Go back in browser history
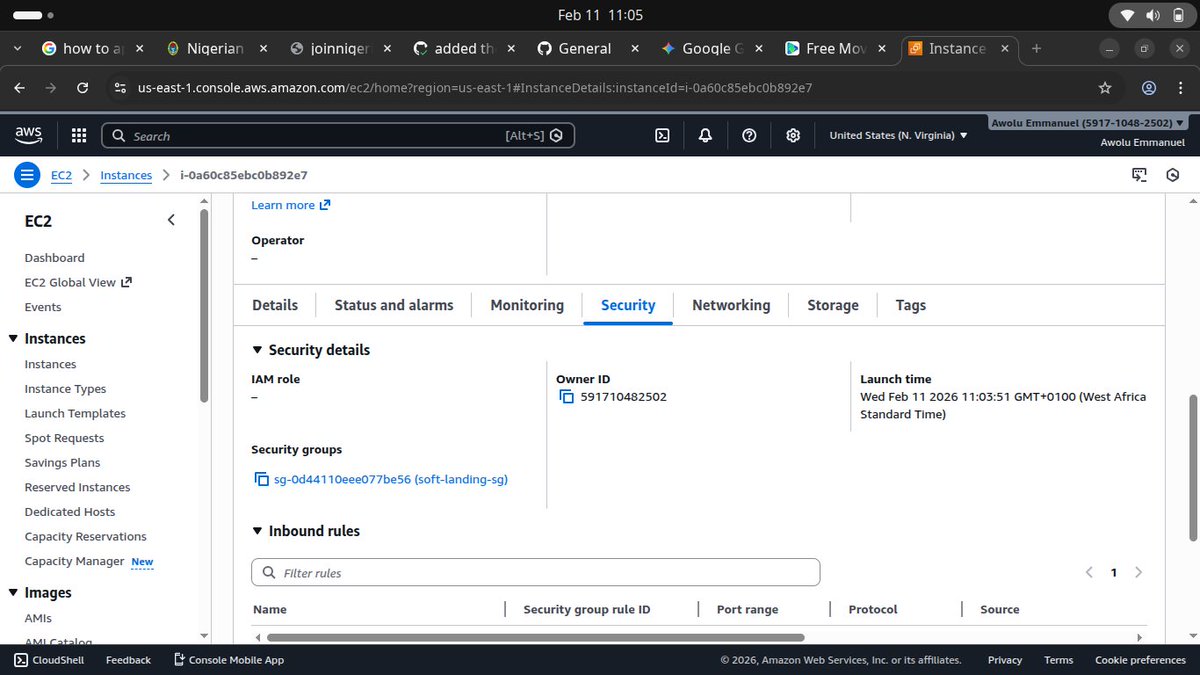Screen dimensions: 1200x675 click(x=19, y=88)
